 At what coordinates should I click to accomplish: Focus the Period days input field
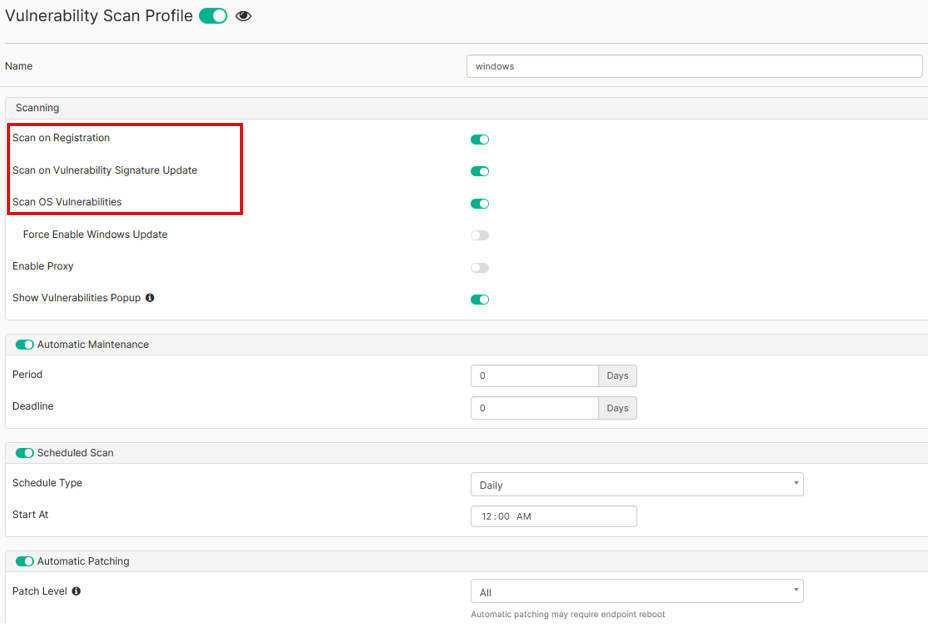534,376
